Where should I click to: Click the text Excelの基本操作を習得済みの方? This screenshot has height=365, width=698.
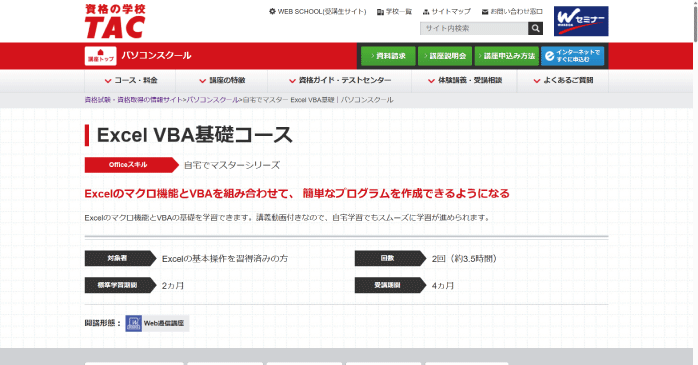point(225,259)
